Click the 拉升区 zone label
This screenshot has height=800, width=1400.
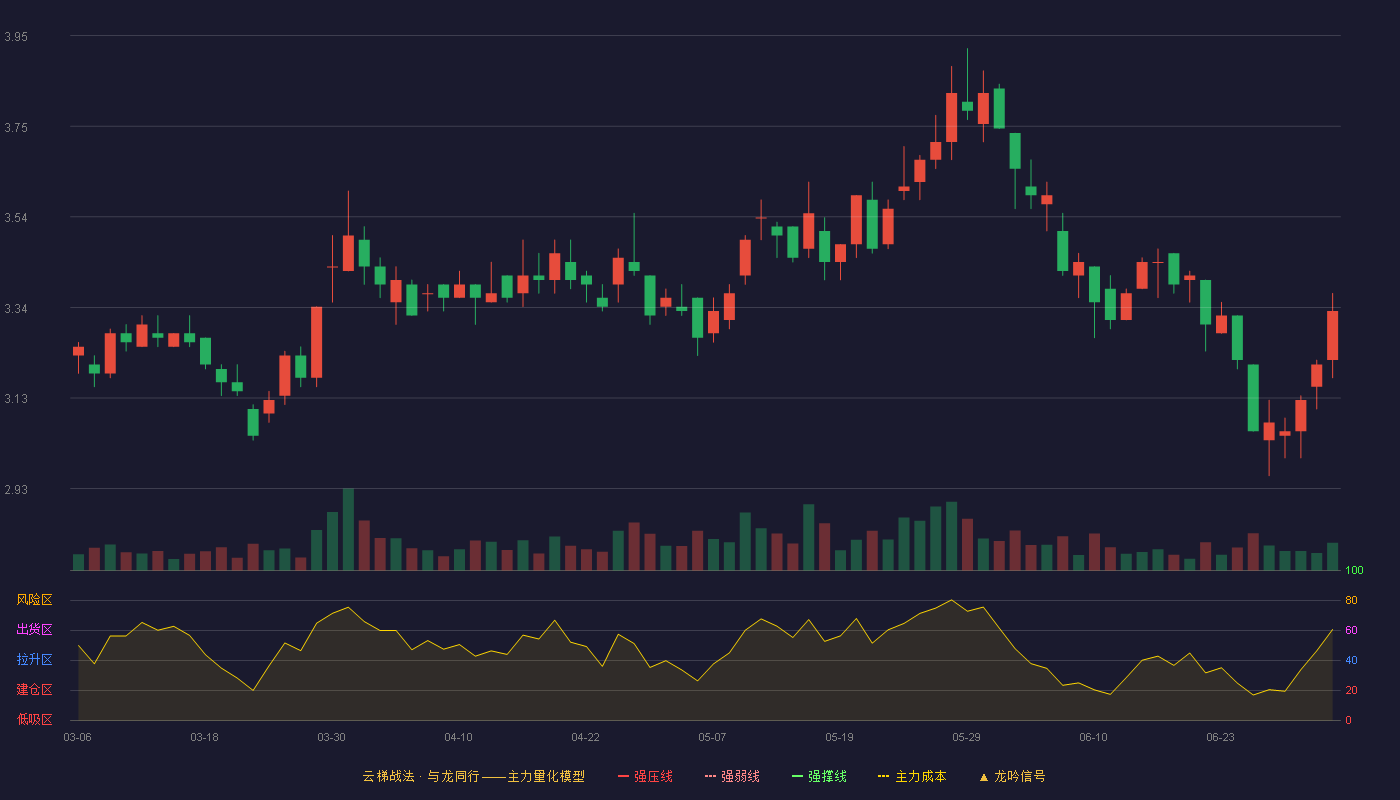34,660
